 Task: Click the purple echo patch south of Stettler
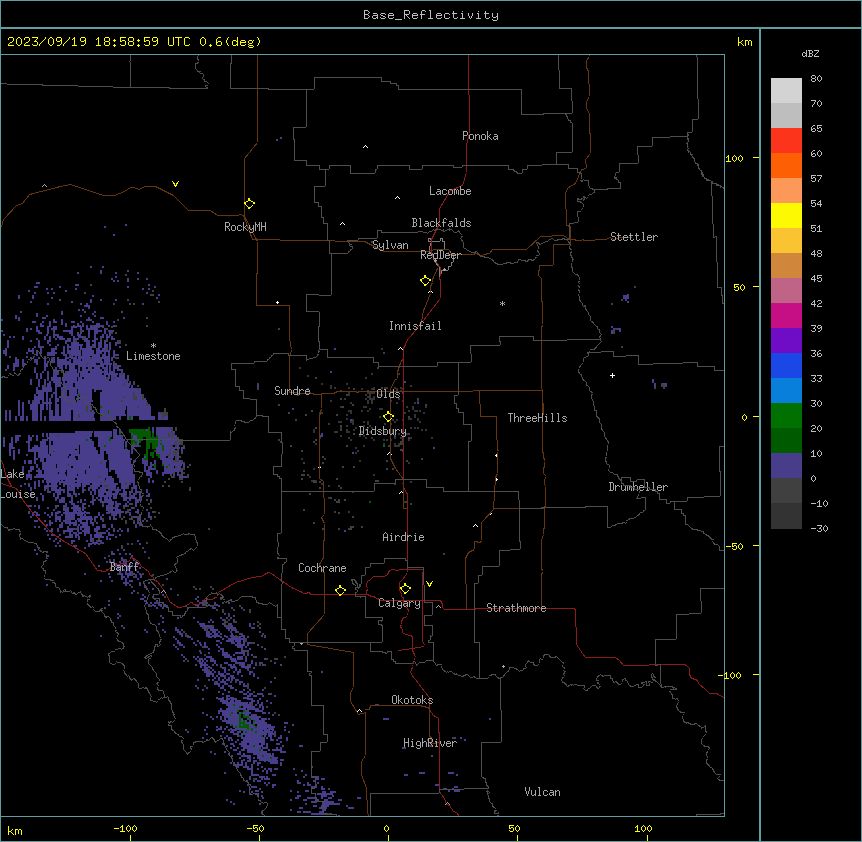626,298
